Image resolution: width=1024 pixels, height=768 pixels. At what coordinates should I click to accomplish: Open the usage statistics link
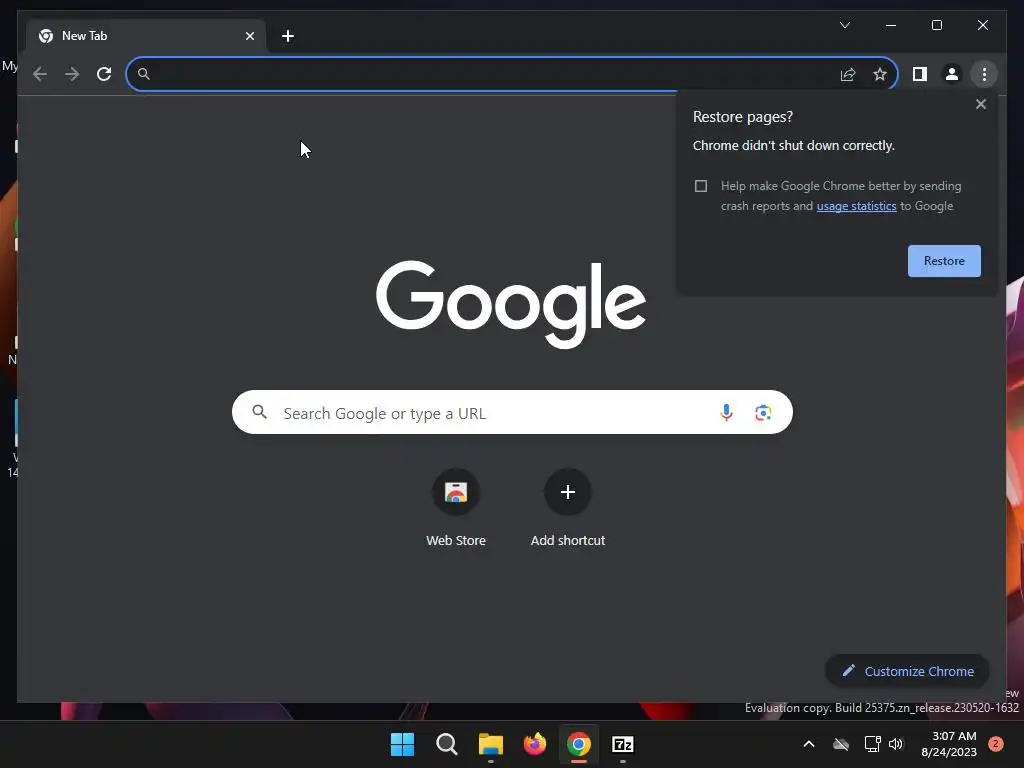pyautogui.click(x=856, y=206)
